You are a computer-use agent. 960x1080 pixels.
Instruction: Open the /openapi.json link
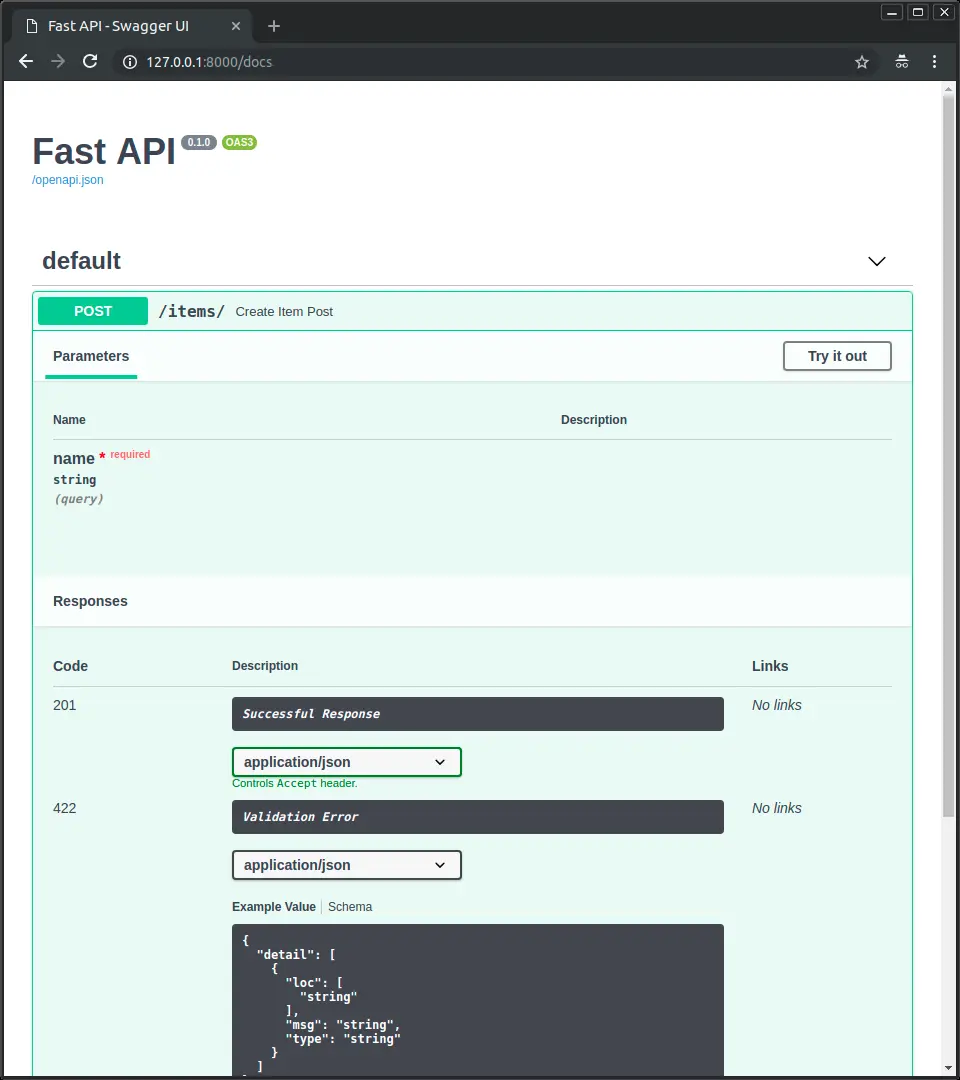pos(67,180)
